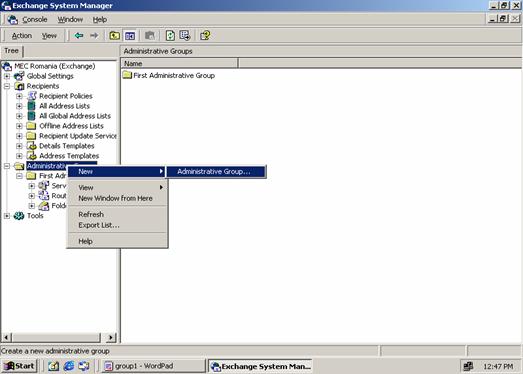The height and width of the screenshot is (374, 523).
Task: Select the Tools icon in tree
Action: (19, 216)
